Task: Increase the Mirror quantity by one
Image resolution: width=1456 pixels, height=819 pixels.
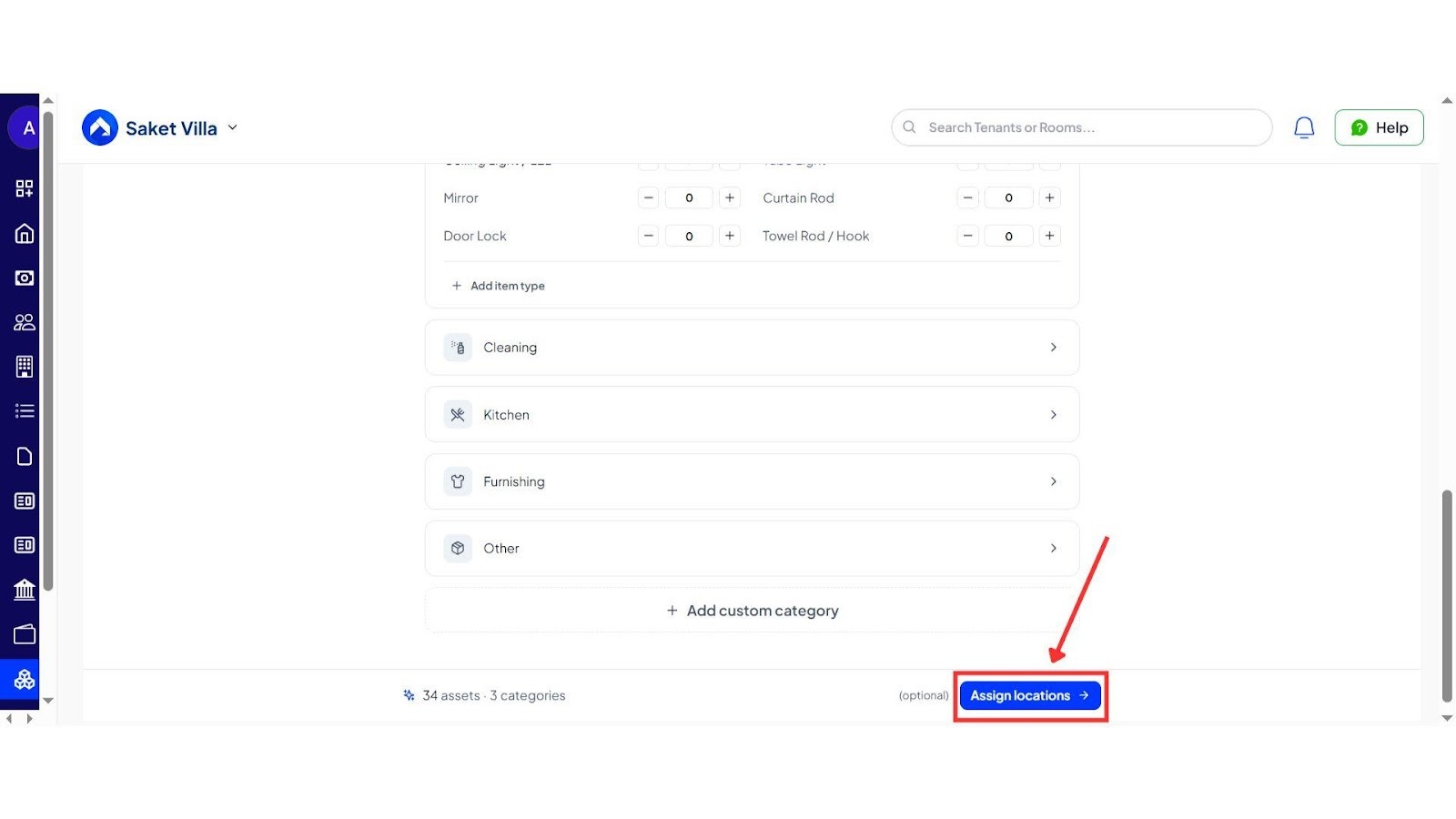Action: 730,197
